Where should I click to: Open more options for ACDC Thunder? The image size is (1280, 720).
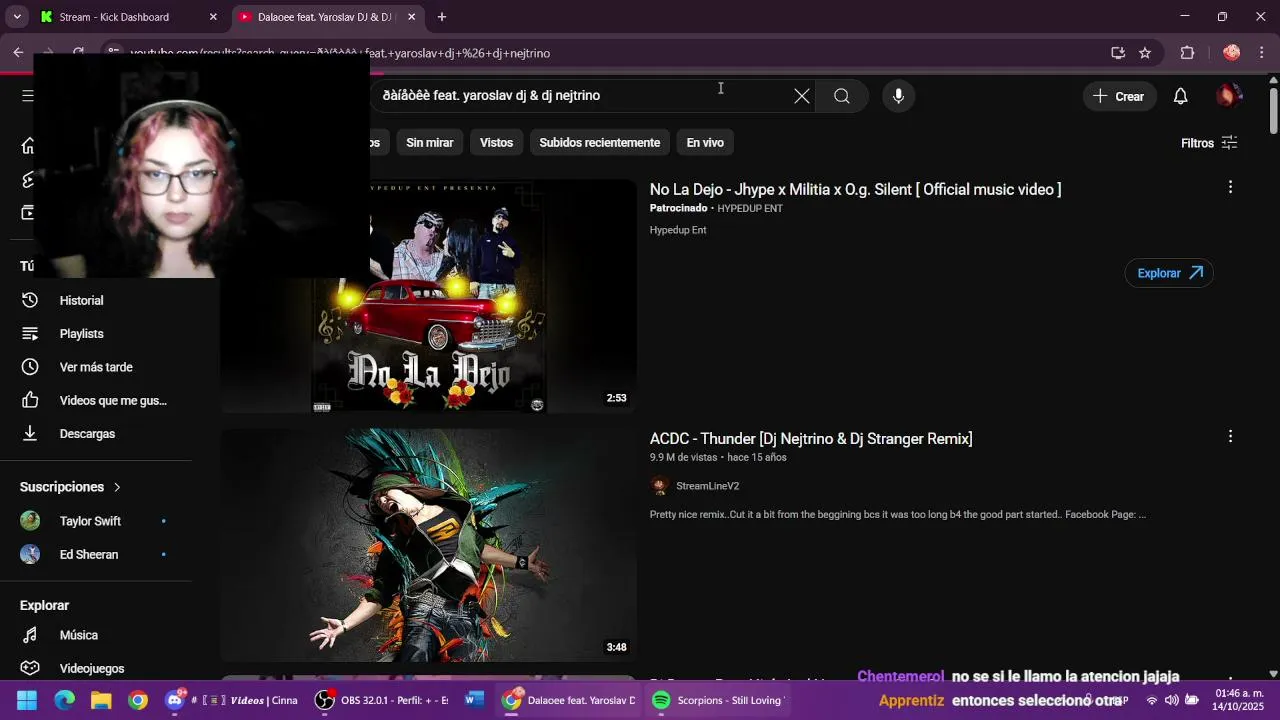pos(1230,436)
